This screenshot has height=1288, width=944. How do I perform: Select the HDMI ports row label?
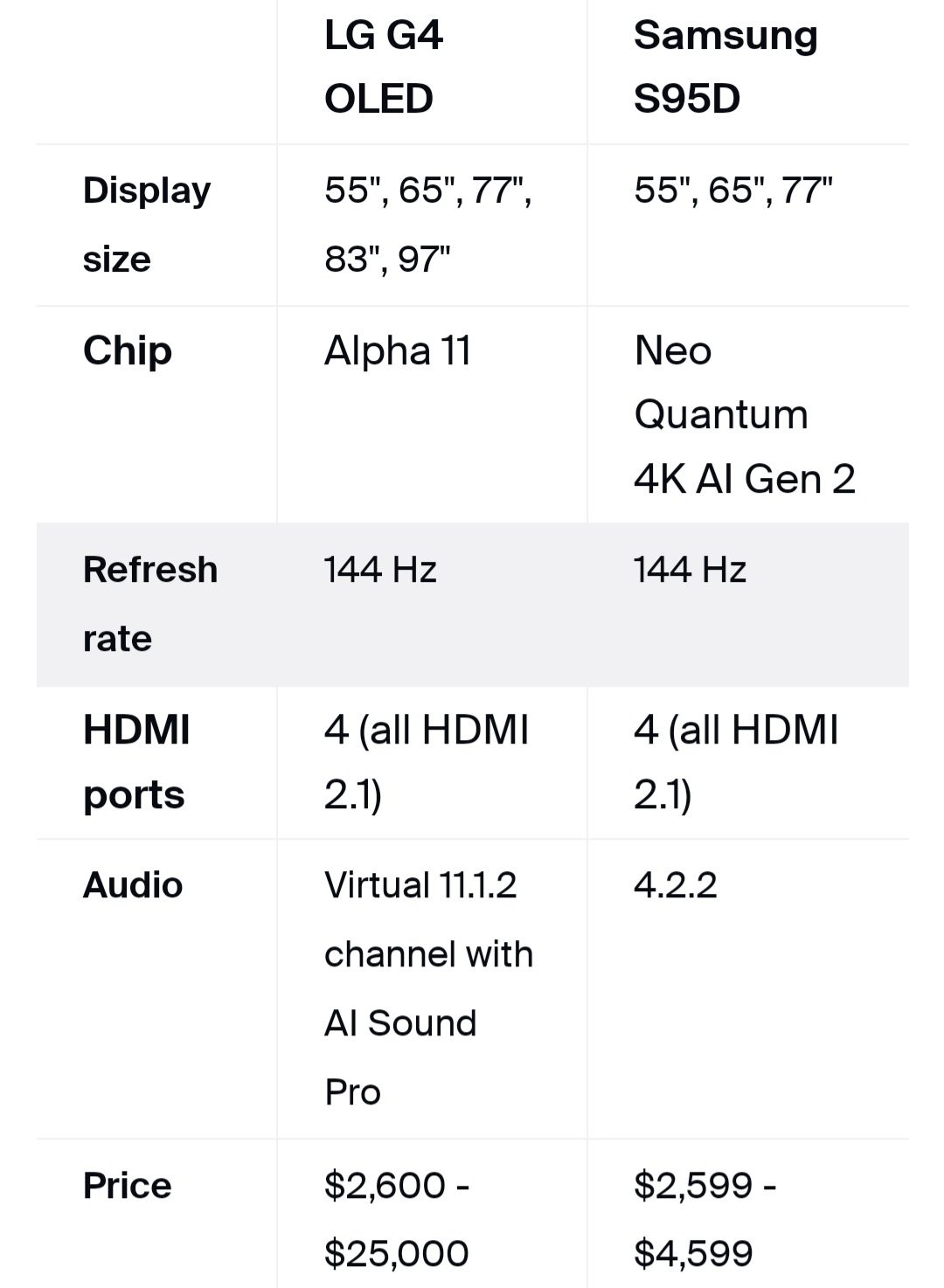(136, 762)
